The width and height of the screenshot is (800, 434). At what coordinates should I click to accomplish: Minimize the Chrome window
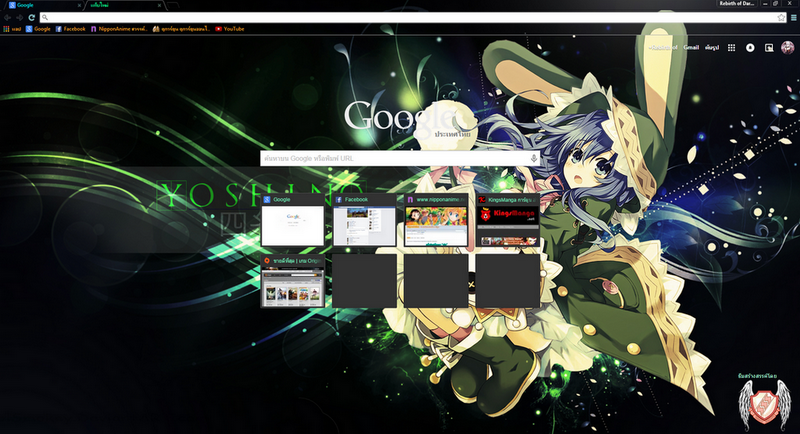pyautogui.click(x=765, y=4)
